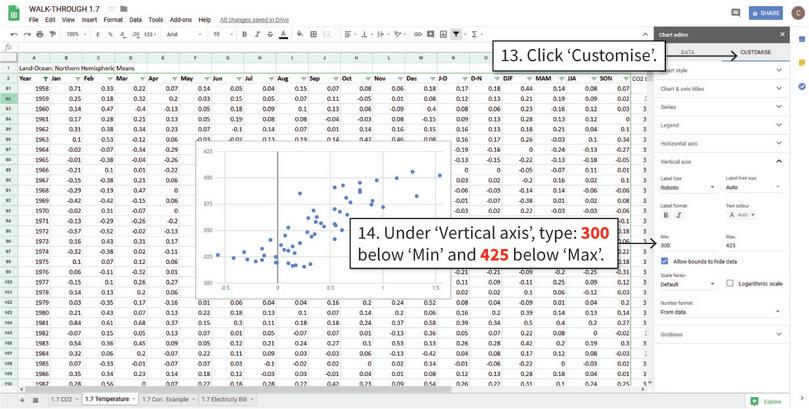Image resolution: width=809 pixels, height=409 pixels.
Task: Open the Number format dropdown
Action: 721,312
